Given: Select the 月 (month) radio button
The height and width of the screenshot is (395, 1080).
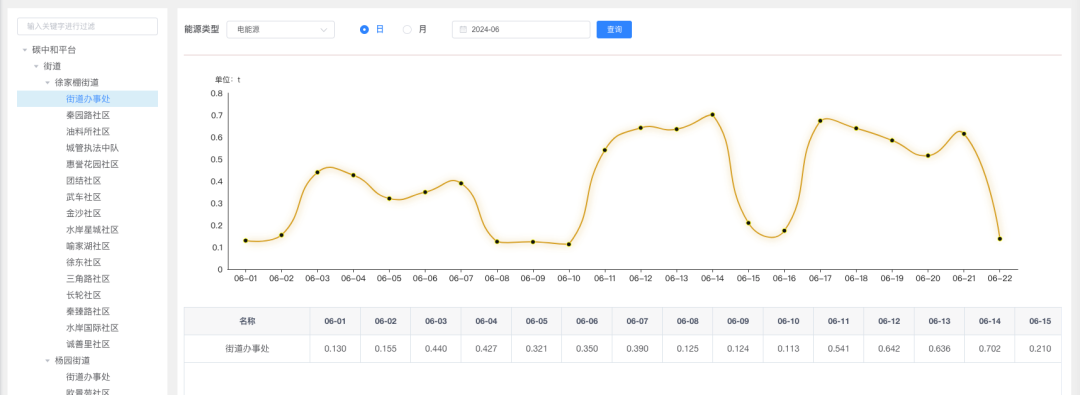Looking at the screenshot, I should pyautogui.click(x=407, y=30).
